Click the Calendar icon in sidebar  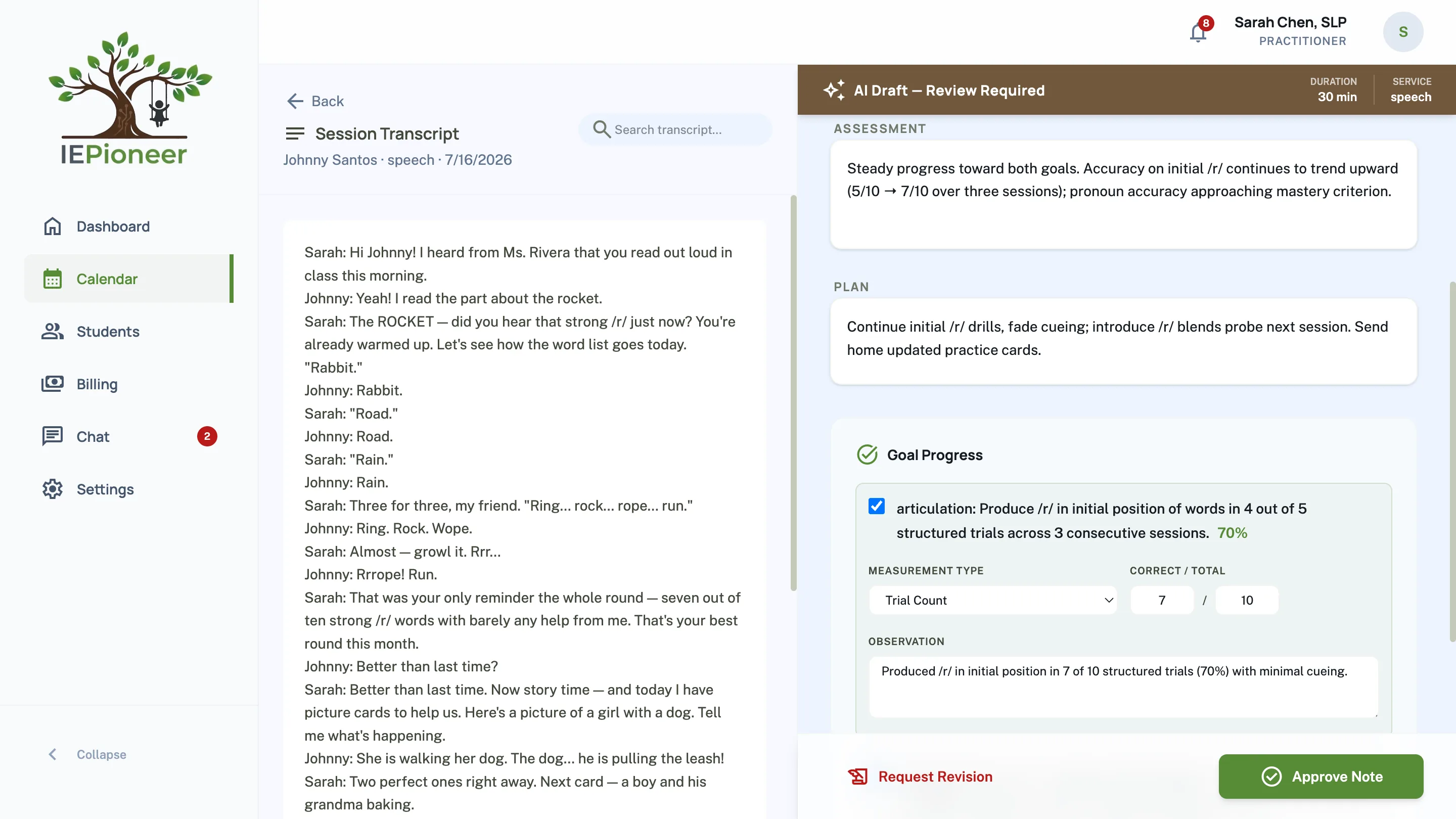pyautogui.click(x=53, y=279)
